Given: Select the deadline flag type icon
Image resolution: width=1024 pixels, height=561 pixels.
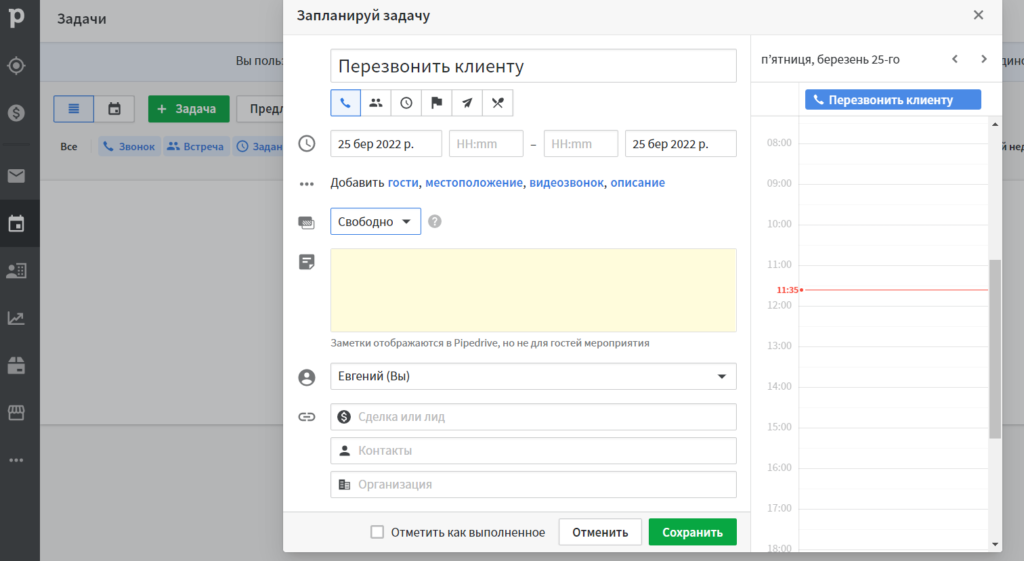Looking at the screenshot, I should tap(436, 103).
